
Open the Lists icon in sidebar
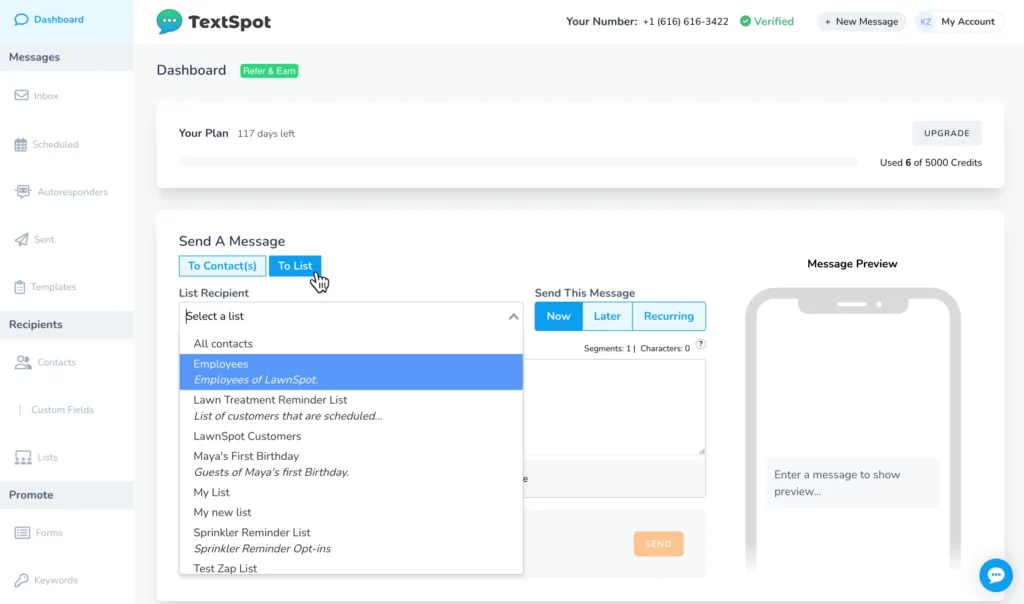click(23, 457)
